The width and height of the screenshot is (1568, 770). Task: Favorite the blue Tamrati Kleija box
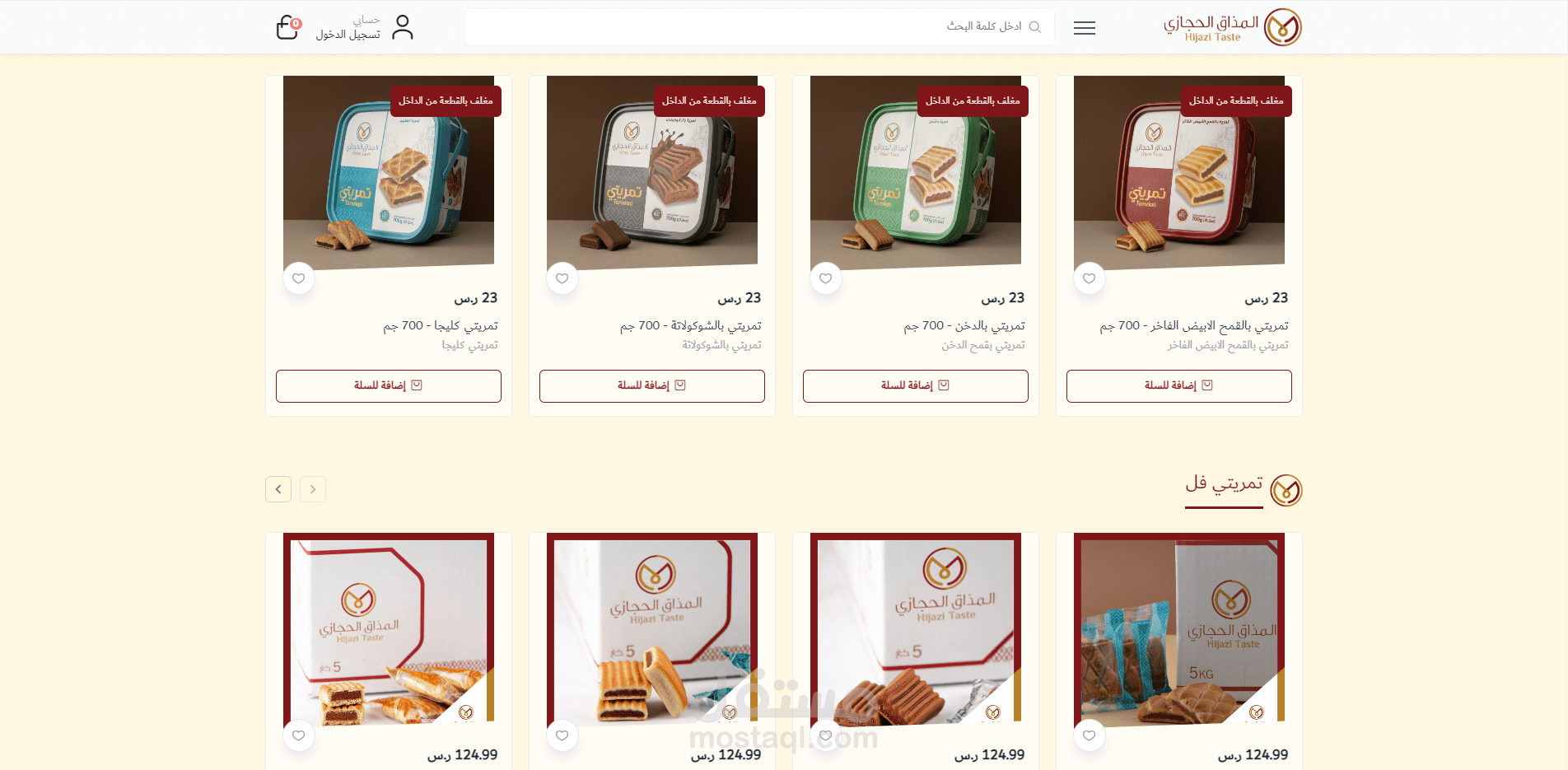click(299, 278)
